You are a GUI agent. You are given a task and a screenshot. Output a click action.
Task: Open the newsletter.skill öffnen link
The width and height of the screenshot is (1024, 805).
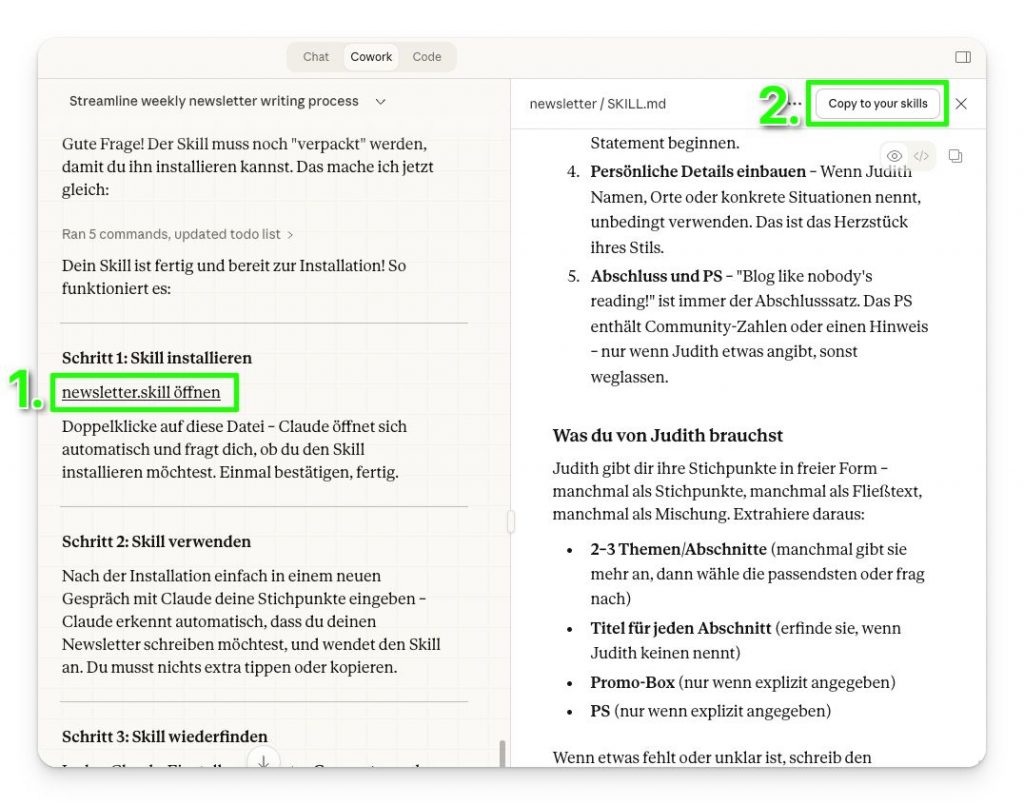[141, 392]
